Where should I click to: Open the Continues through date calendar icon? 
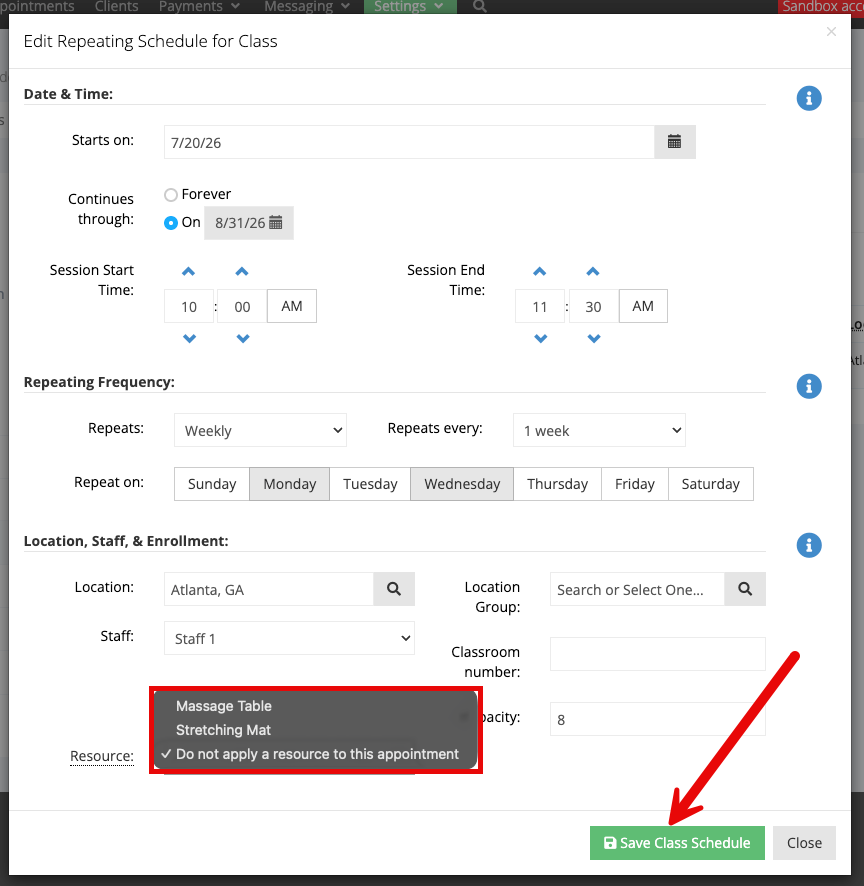(x=276, y=223)
